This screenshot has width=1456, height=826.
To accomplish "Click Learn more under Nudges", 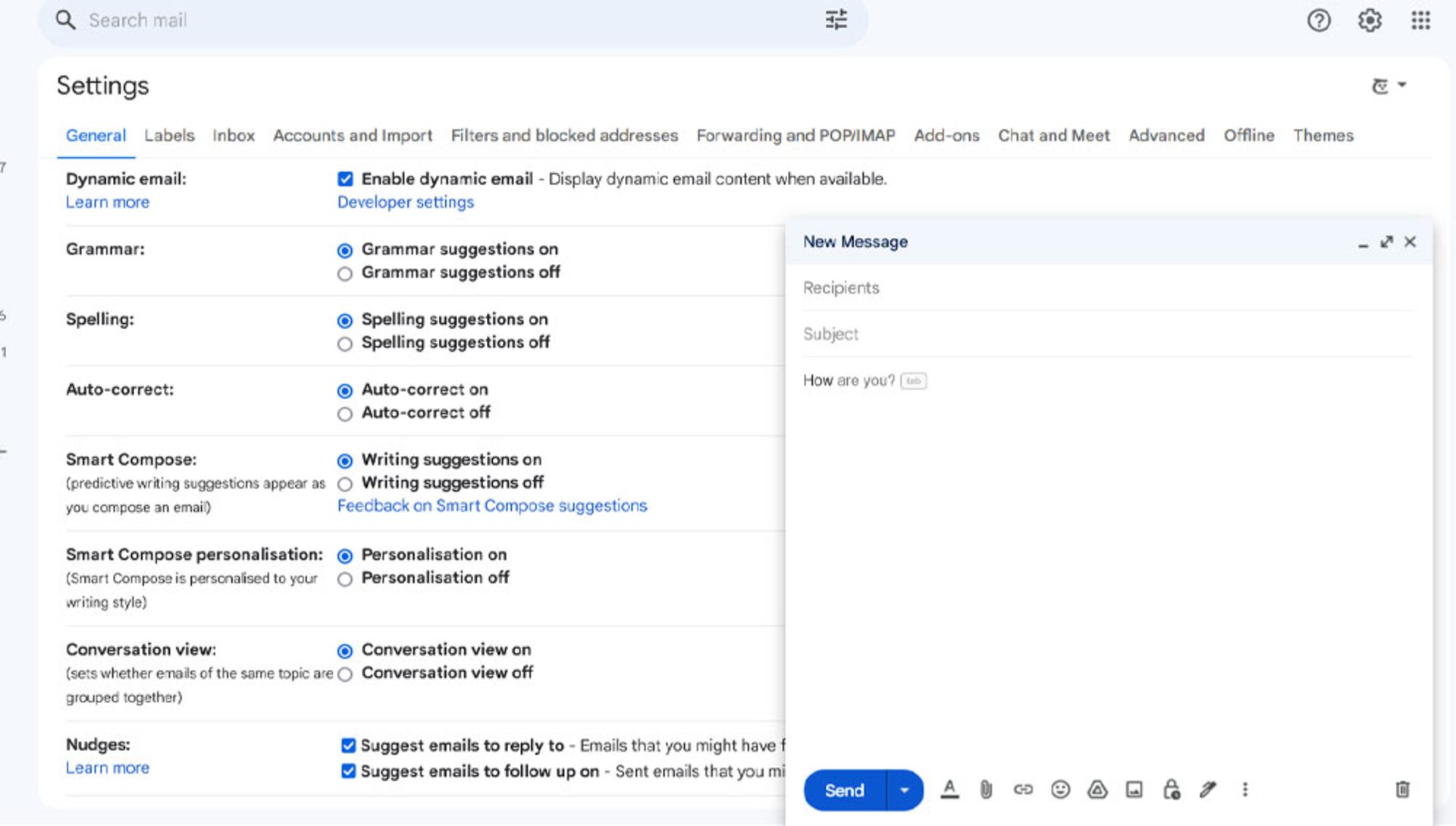I will coord(108,768).
